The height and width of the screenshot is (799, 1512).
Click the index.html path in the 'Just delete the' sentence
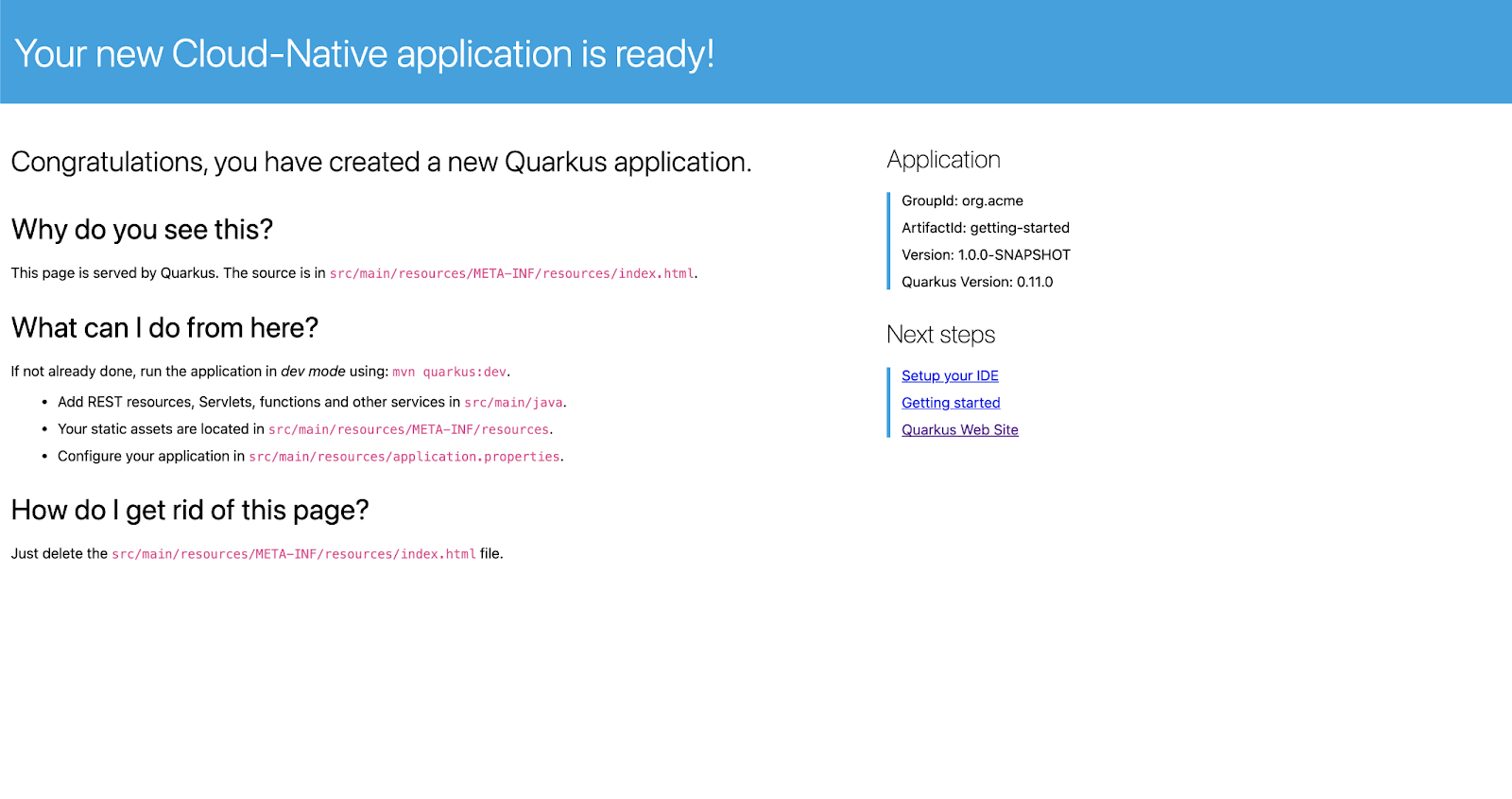click(294, 554)
